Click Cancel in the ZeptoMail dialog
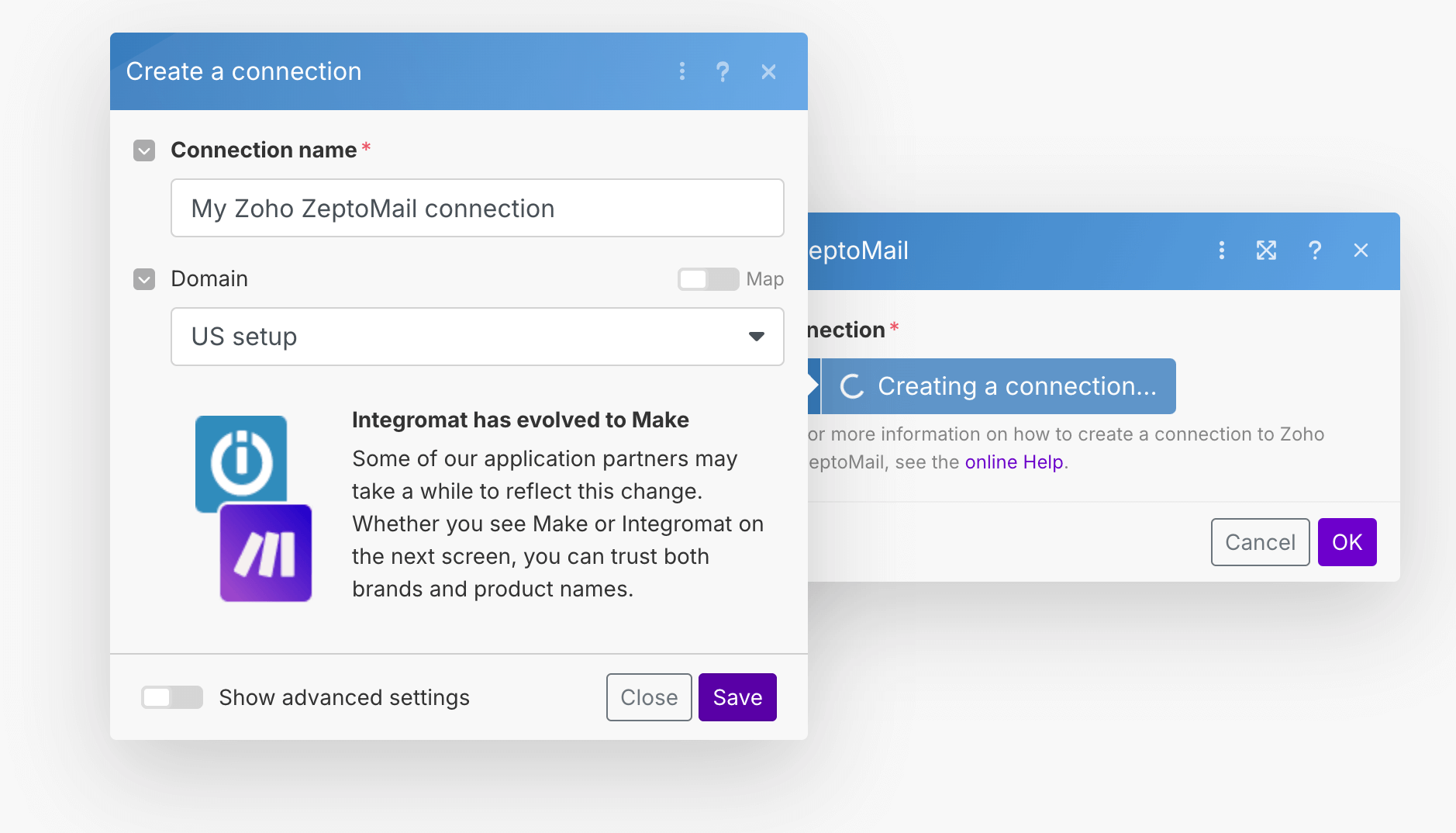This screenshot has height=833, width=1456. coord(1260,542)
